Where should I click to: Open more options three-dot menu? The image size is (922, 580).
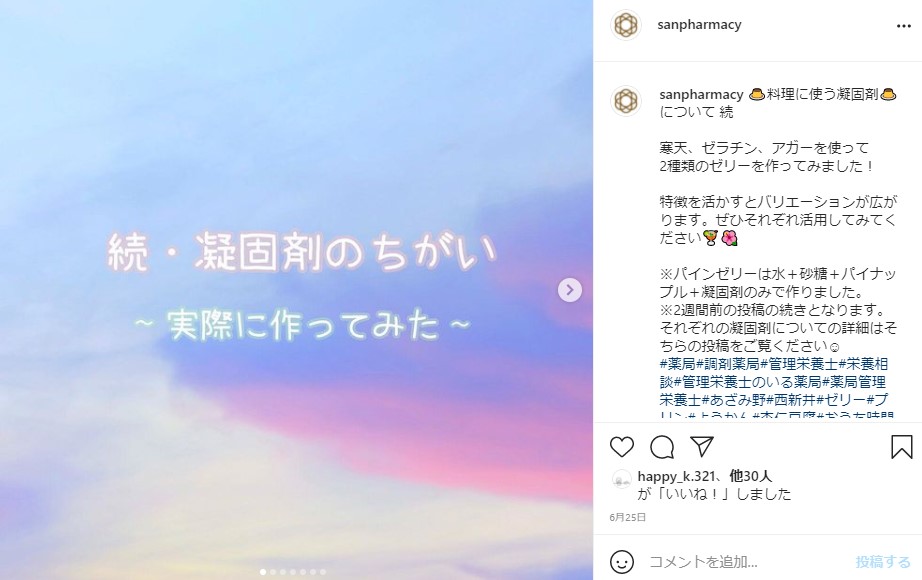coord(904,26)
